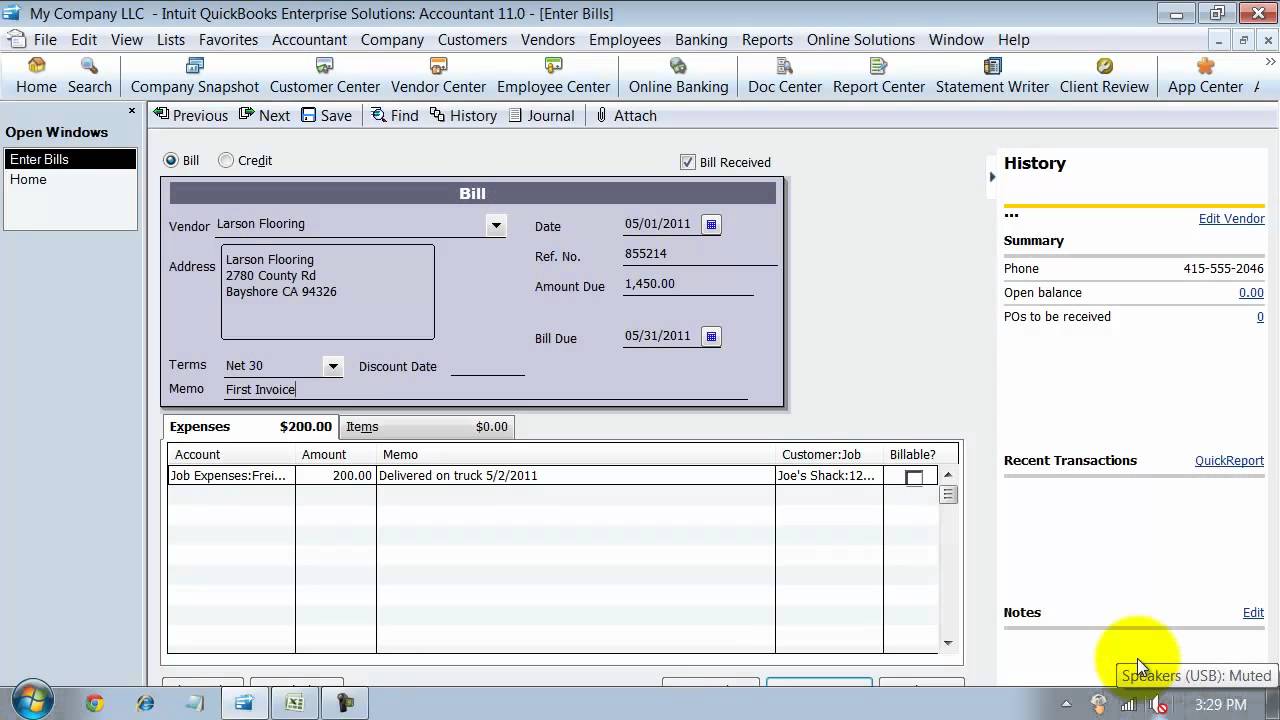Open the Vendors menu
Image resolution: width=1280 pixels, height=720 pixels.
548,40
